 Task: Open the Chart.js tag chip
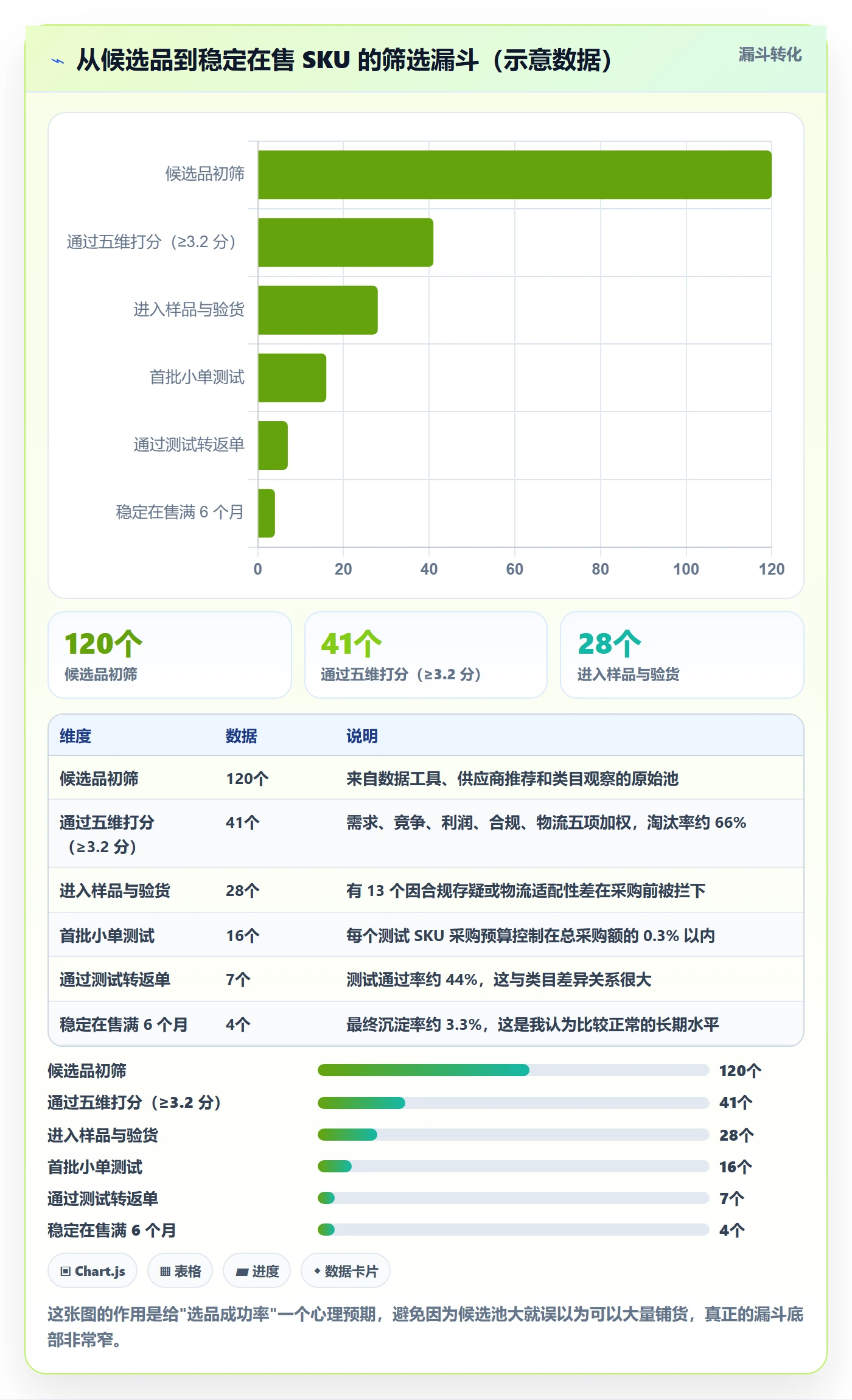point(93,1271)
